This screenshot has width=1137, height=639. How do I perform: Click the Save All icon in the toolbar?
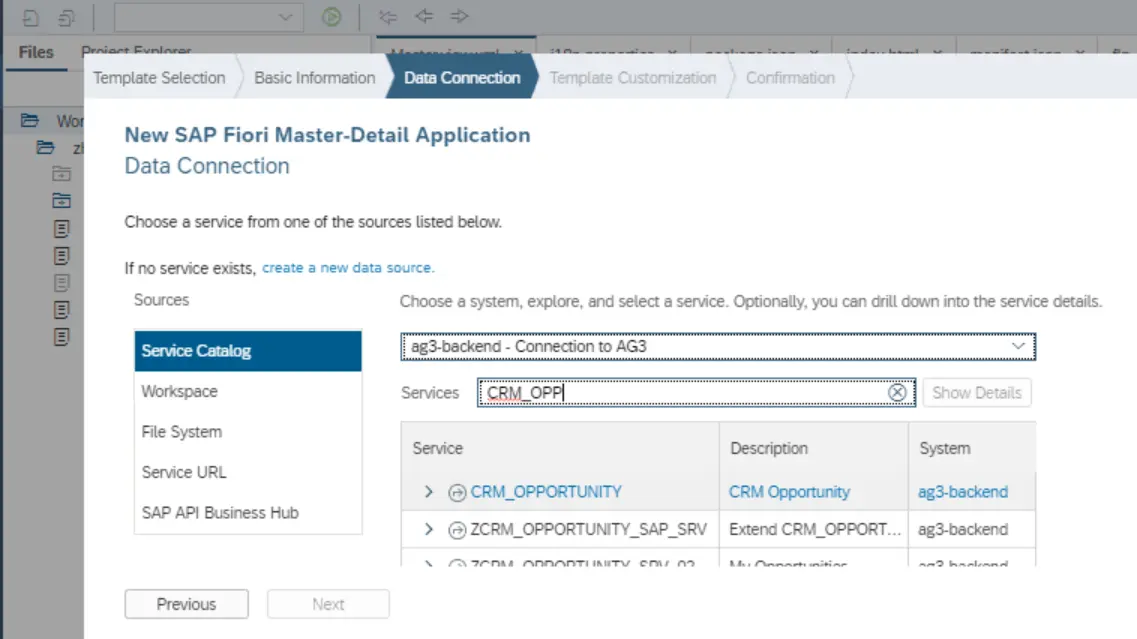(66, 17)
